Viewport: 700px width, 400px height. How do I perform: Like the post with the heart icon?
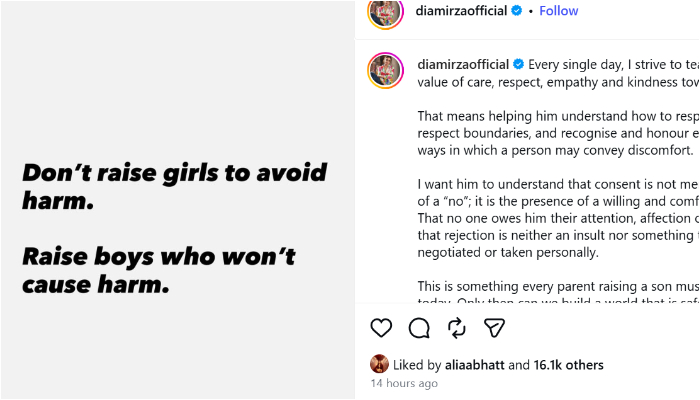(x=381, y=328)
